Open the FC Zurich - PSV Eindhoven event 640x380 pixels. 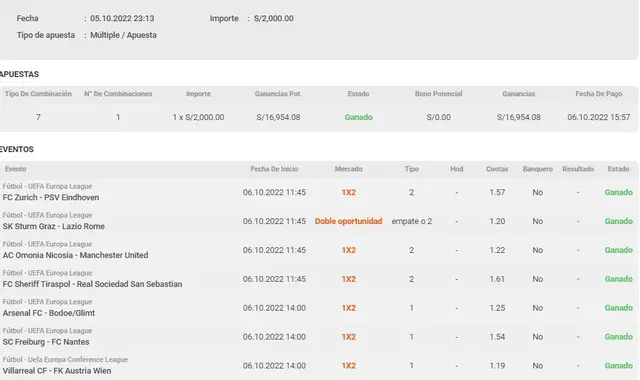[x=51, y=198]
